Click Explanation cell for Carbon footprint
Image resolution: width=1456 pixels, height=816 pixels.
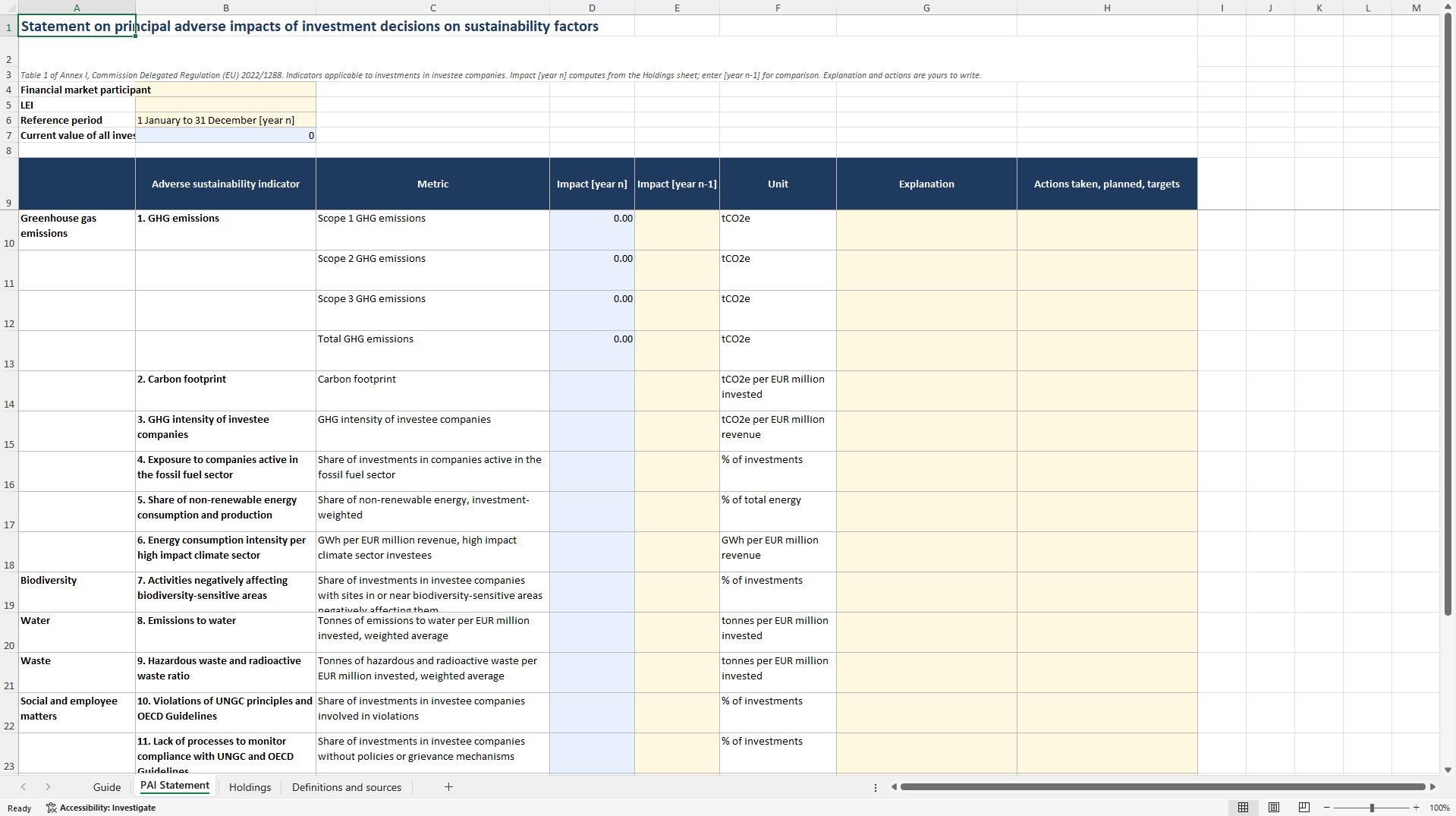coord(926,391)
